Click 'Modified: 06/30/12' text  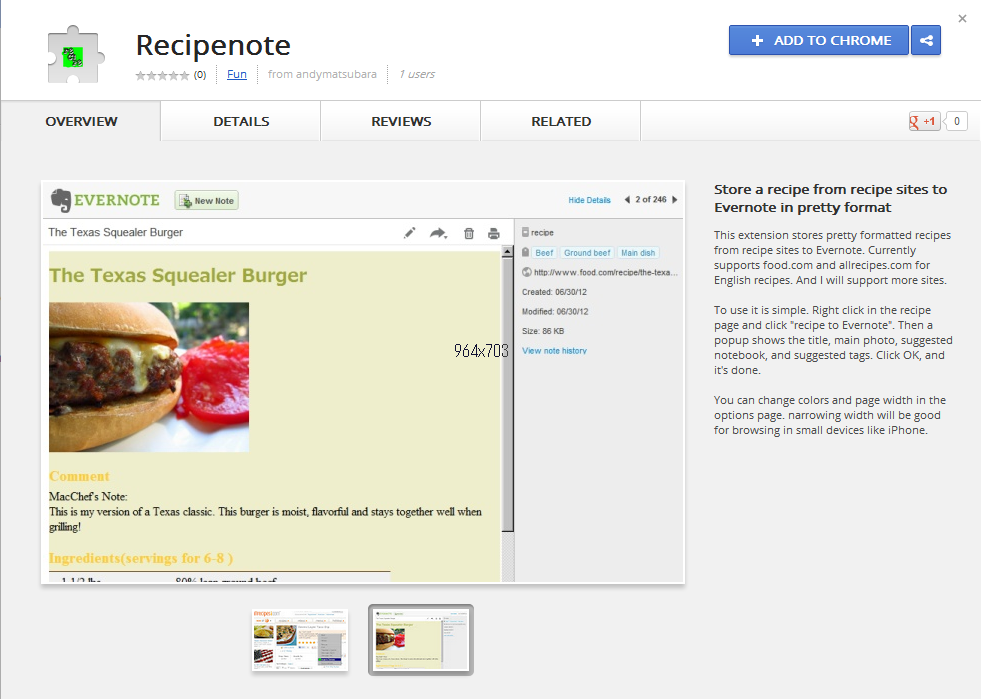[555, 312]
